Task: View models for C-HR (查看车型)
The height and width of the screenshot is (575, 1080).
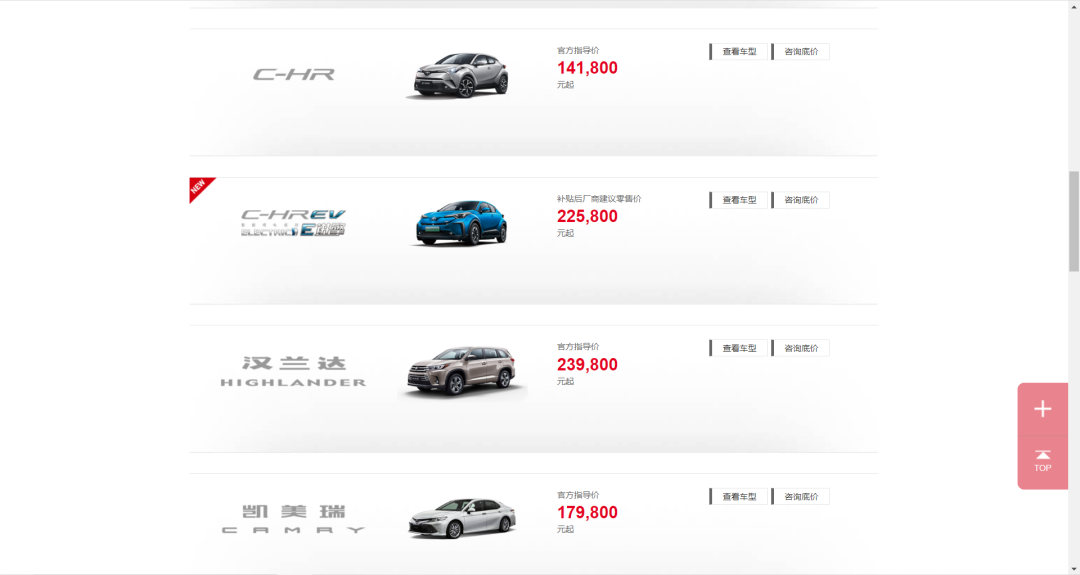Action: point(738,52)
